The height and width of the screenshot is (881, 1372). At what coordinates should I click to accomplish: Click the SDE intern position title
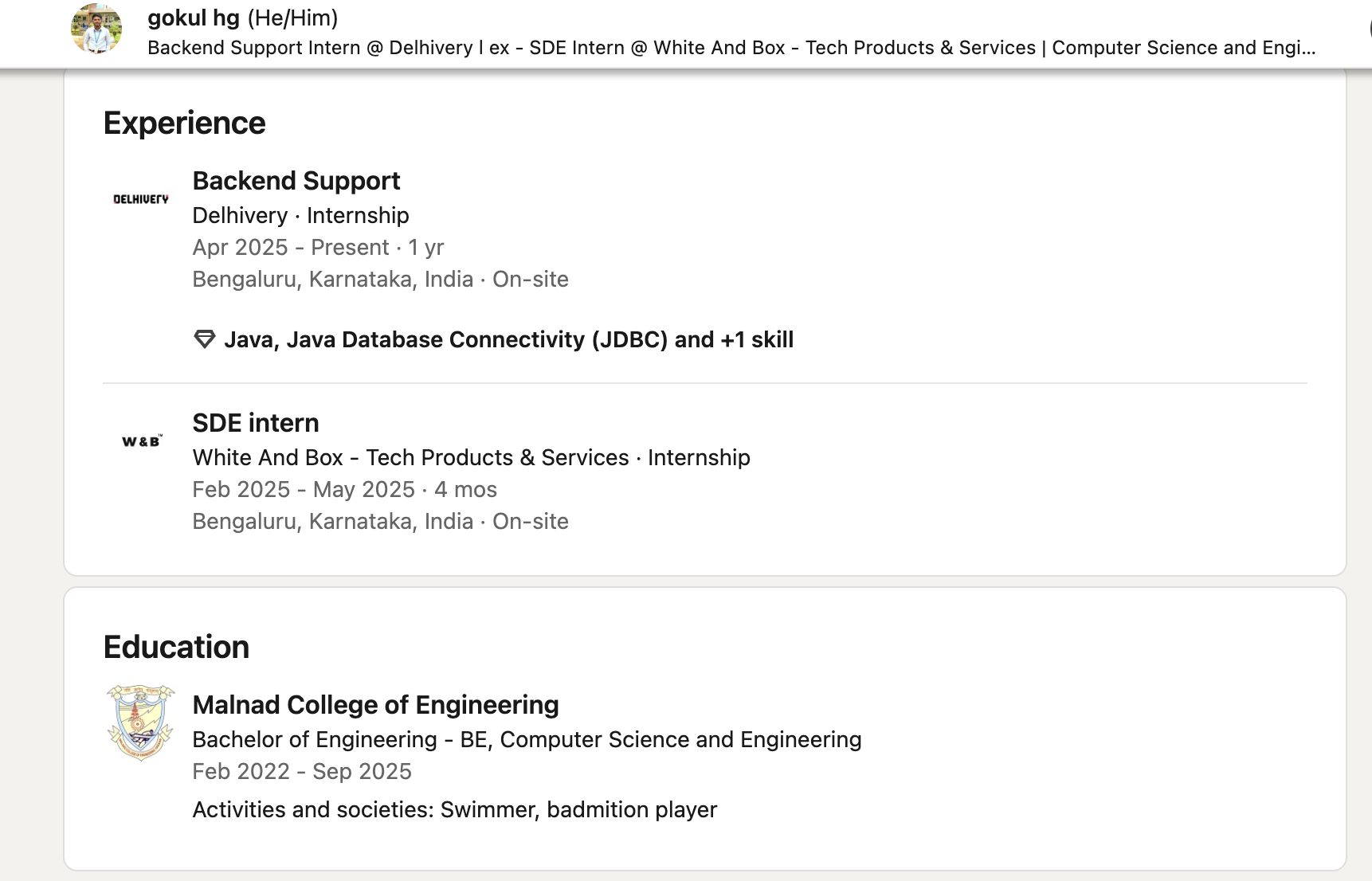[255, 422]
